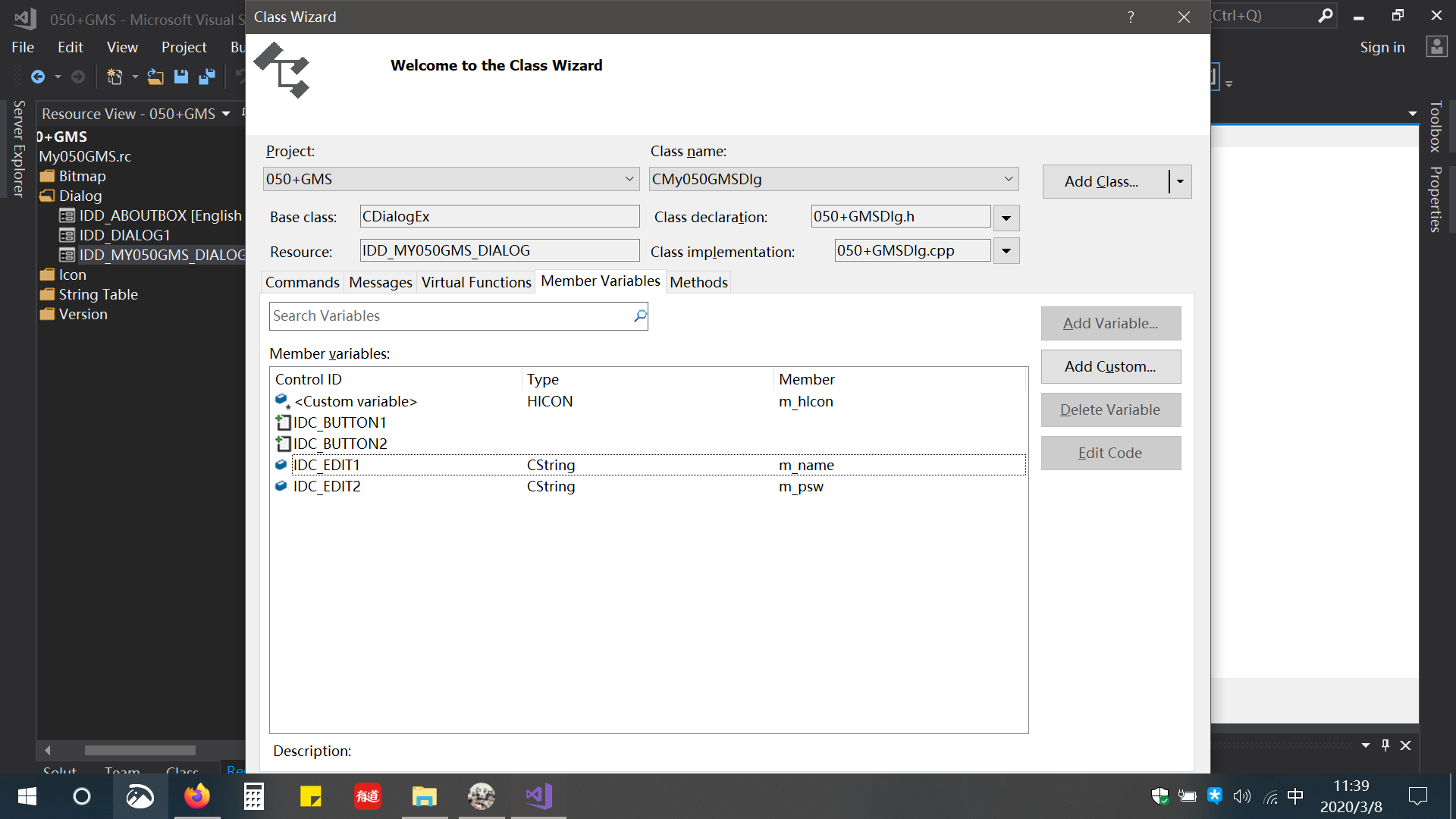Click the Save All toolbar icon
This screenshot has height=819, width=1456.
207,77
